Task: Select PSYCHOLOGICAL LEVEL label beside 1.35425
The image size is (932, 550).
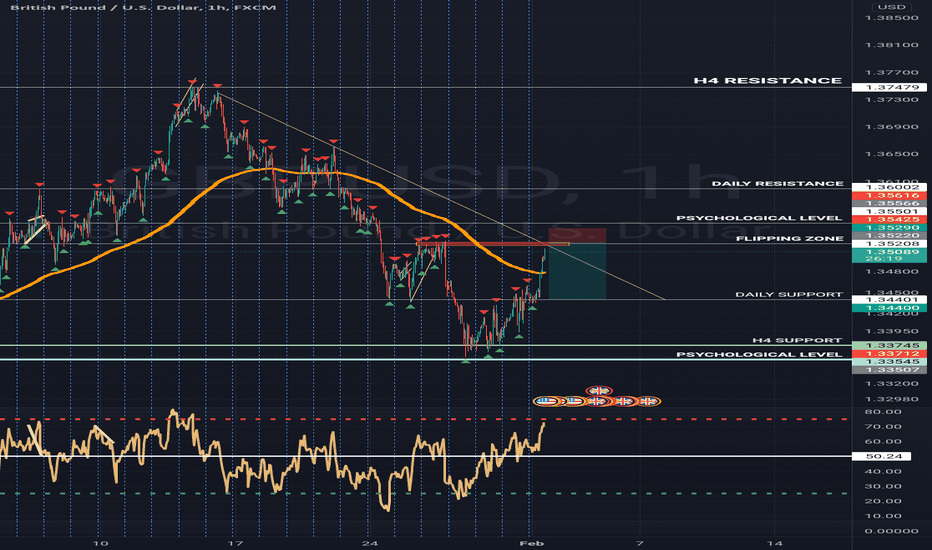Action: (759, 218)
